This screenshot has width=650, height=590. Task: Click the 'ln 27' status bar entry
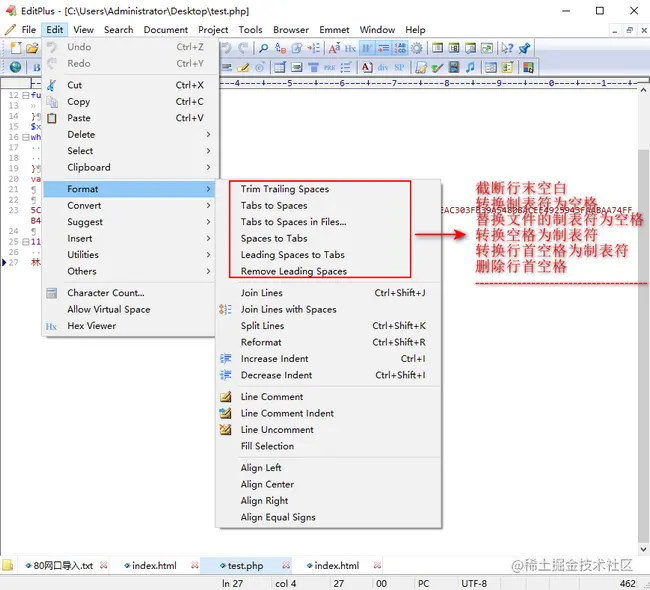click(x=232, y=583)
